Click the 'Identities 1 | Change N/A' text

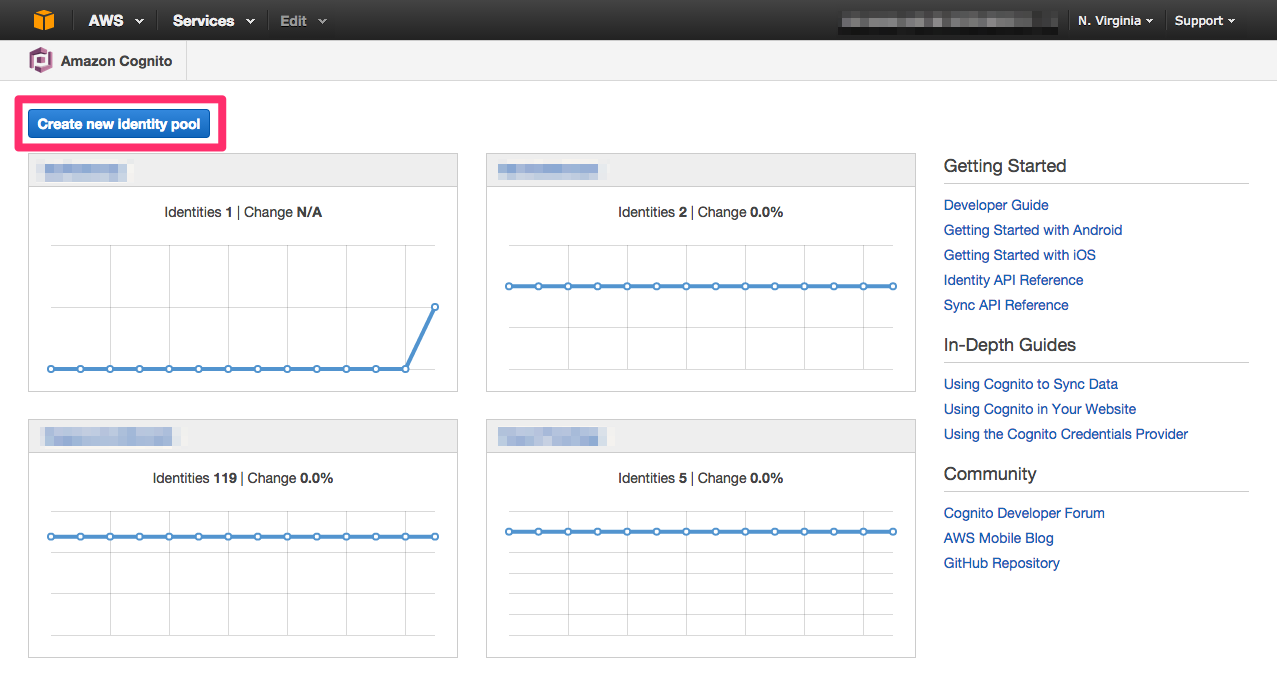tap(243, 212)
